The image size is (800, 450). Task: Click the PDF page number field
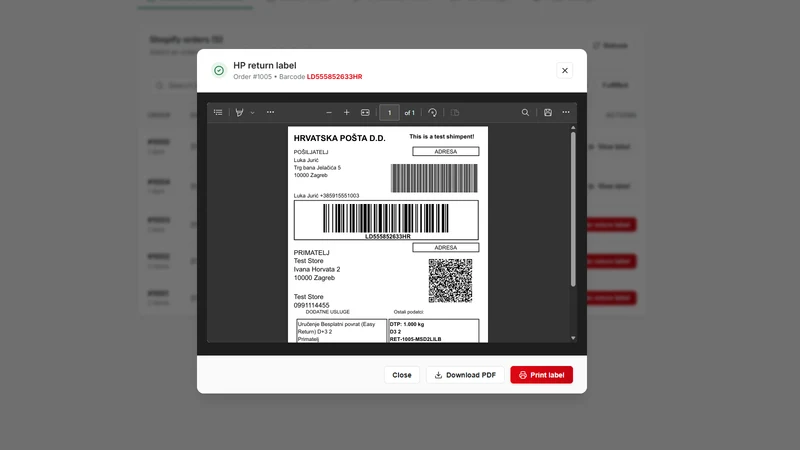389,113
